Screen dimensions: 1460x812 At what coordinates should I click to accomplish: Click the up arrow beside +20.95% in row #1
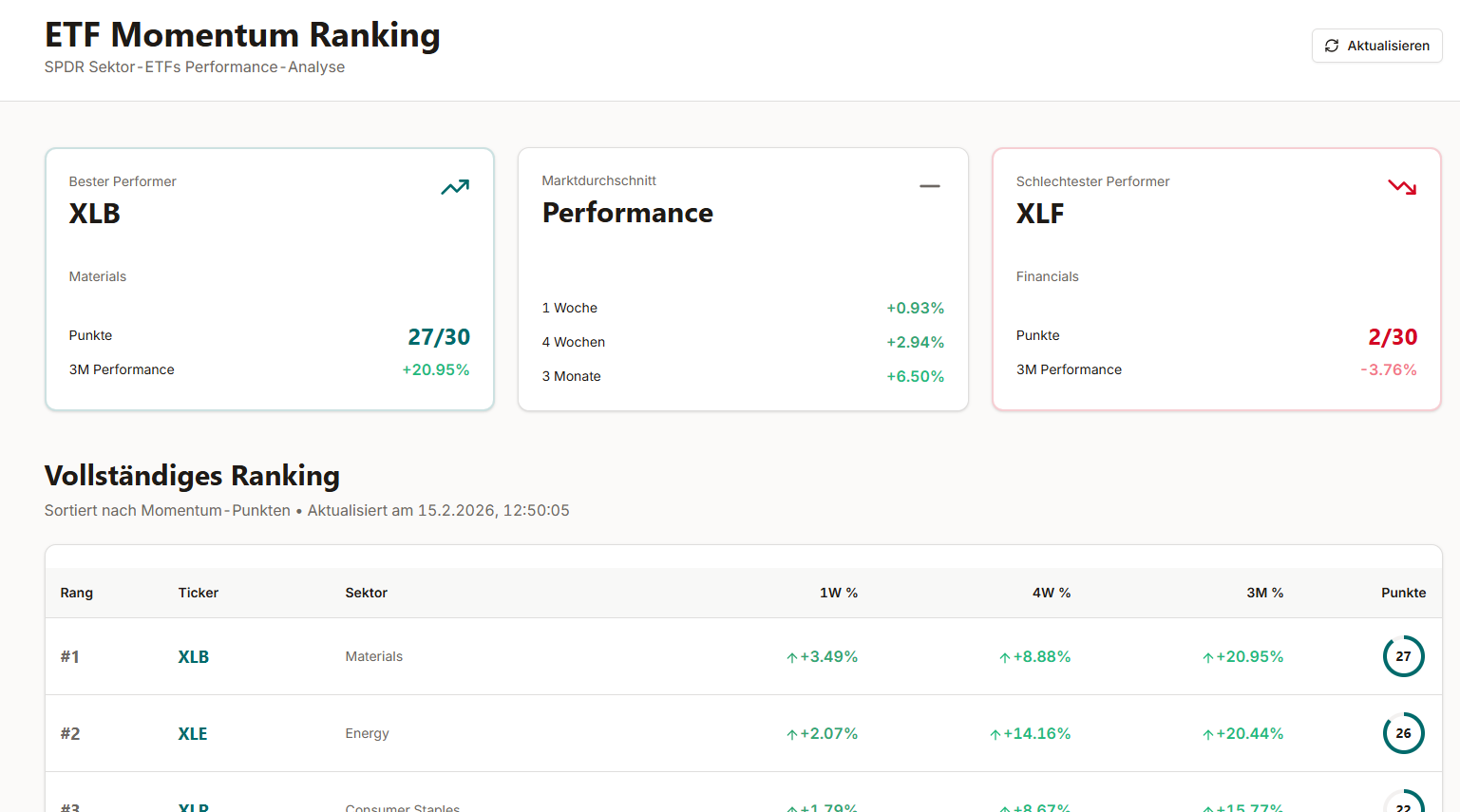[1209, 655]
